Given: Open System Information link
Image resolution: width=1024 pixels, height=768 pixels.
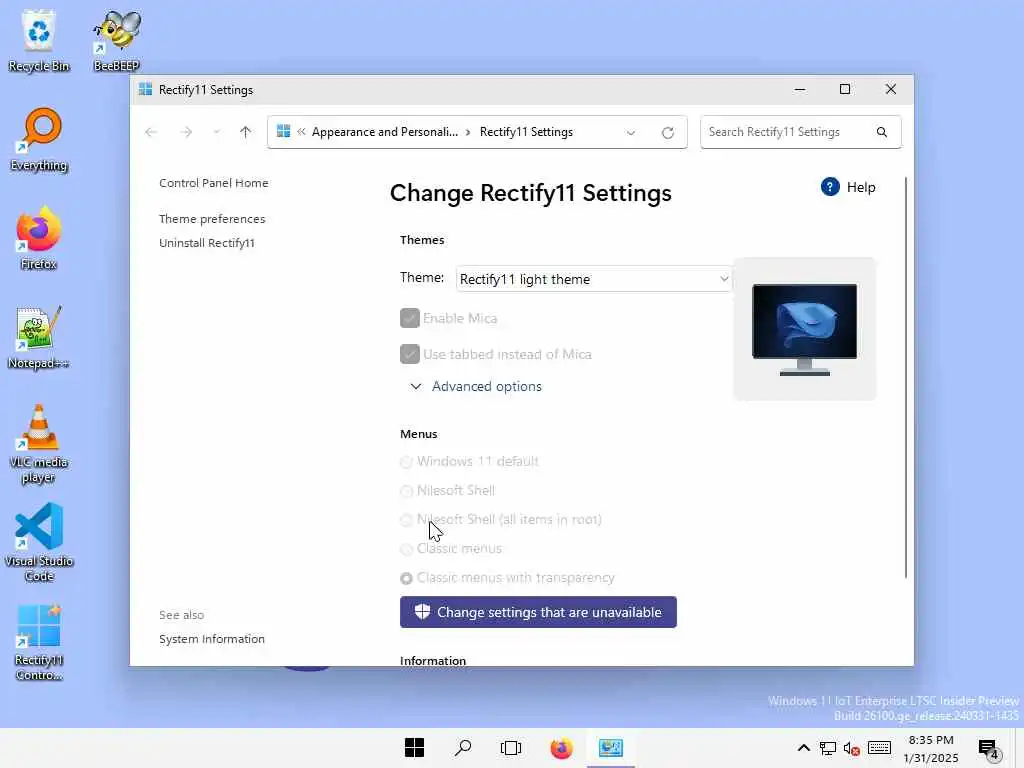Looking at the screenshot, I should point(212,639).
